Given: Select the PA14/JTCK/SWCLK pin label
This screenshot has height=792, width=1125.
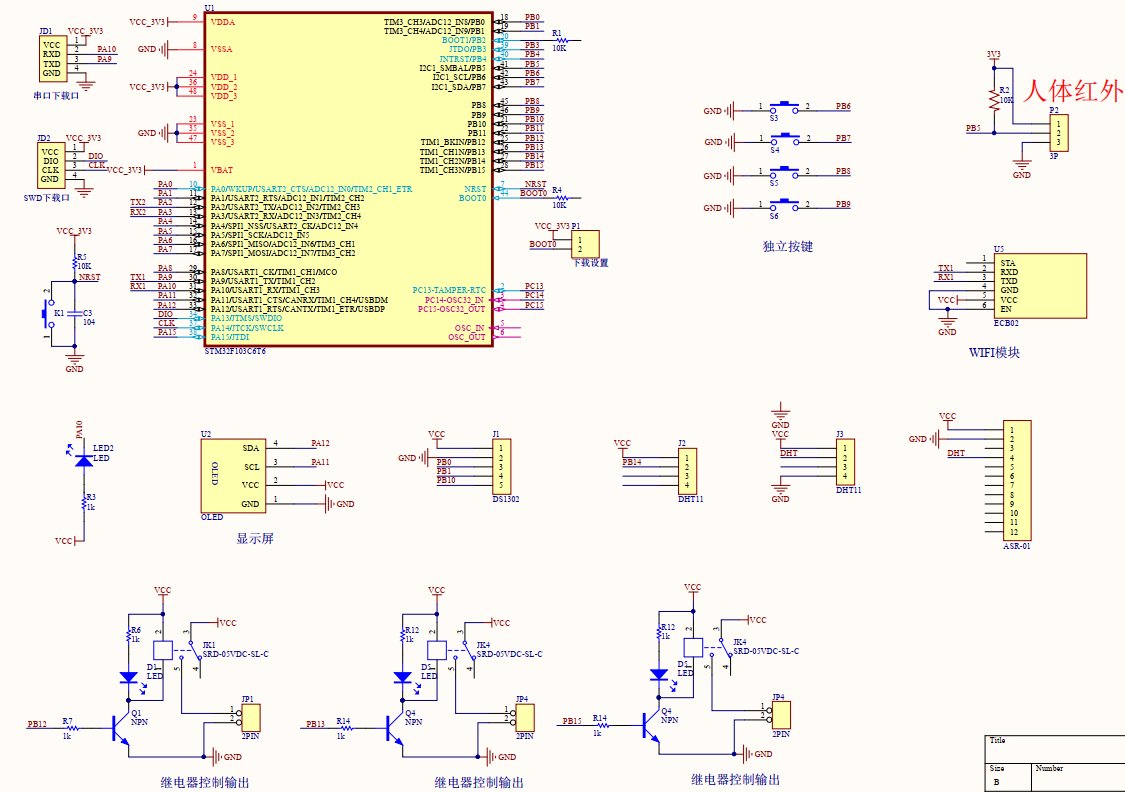Looking at the screenshot, I should [x=248, y=328].
